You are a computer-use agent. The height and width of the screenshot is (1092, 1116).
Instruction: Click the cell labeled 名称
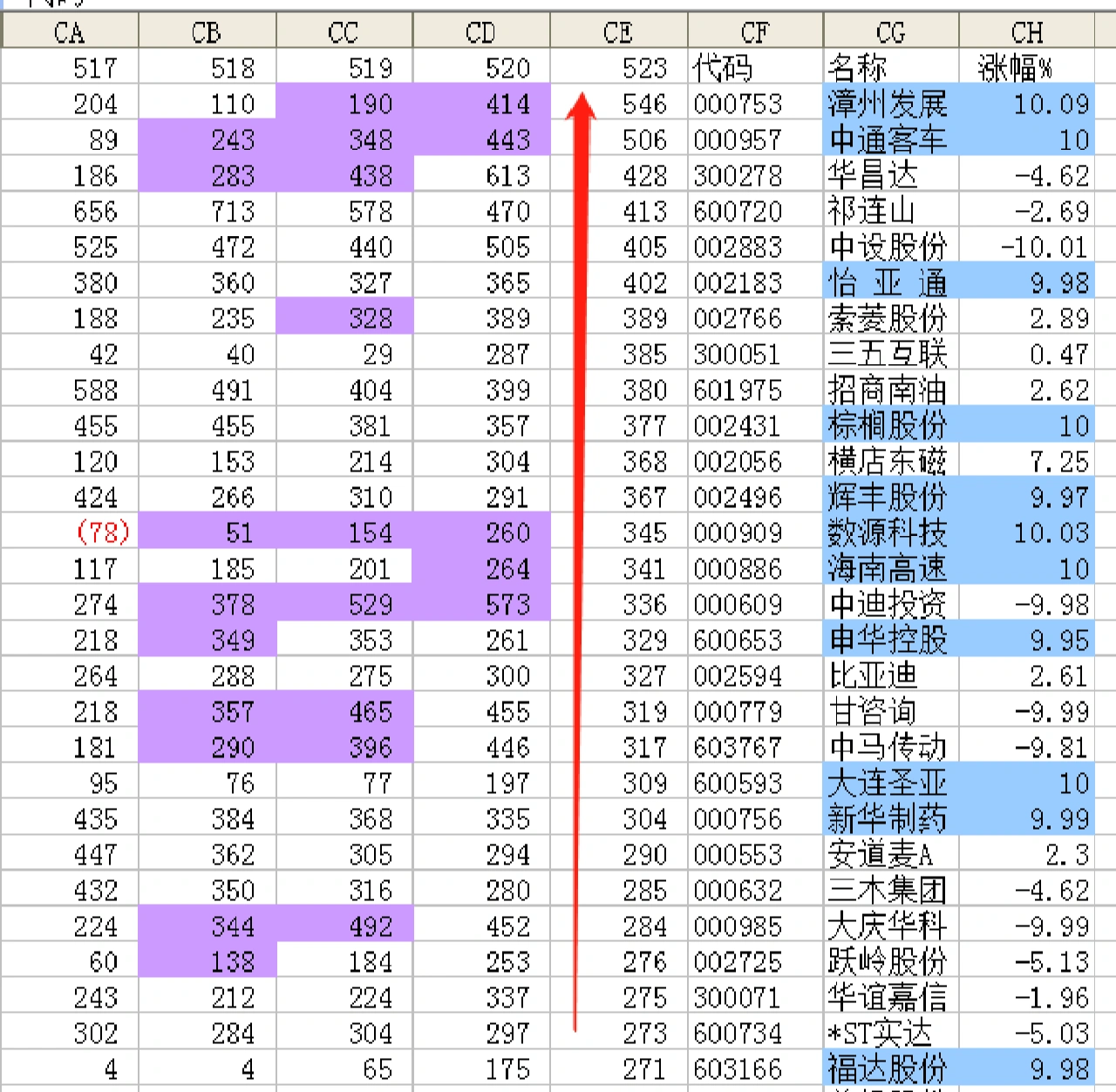pos(891,67)
